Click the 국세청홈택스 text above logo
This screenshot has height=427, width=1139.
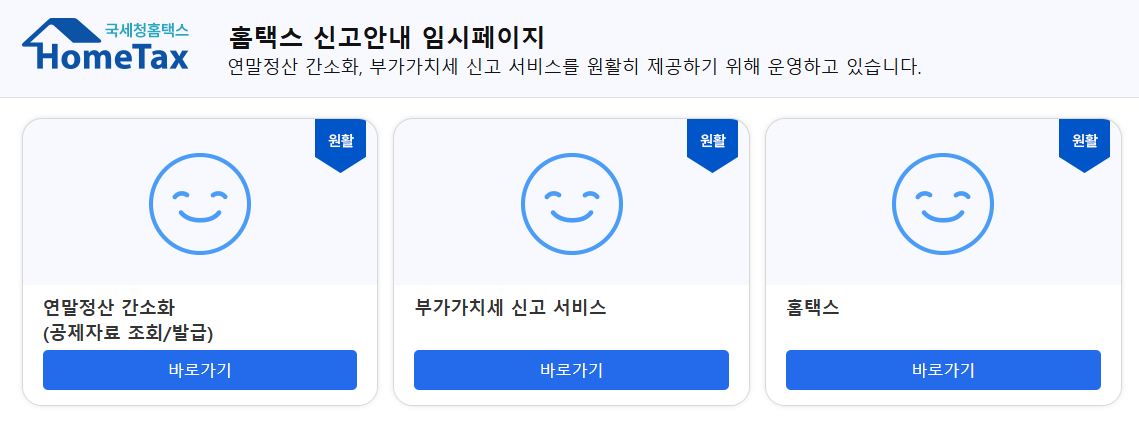[147, 30]
